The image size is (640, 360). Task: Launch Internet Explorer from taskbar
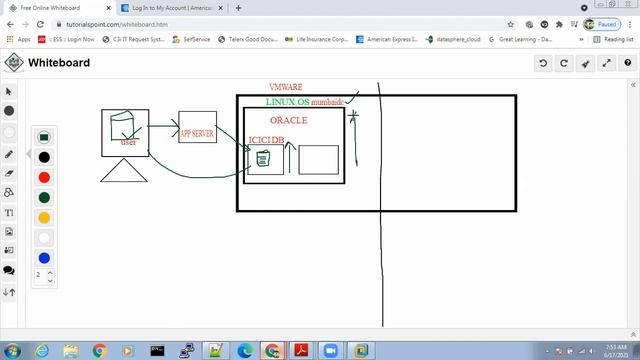tap(42, 351)
